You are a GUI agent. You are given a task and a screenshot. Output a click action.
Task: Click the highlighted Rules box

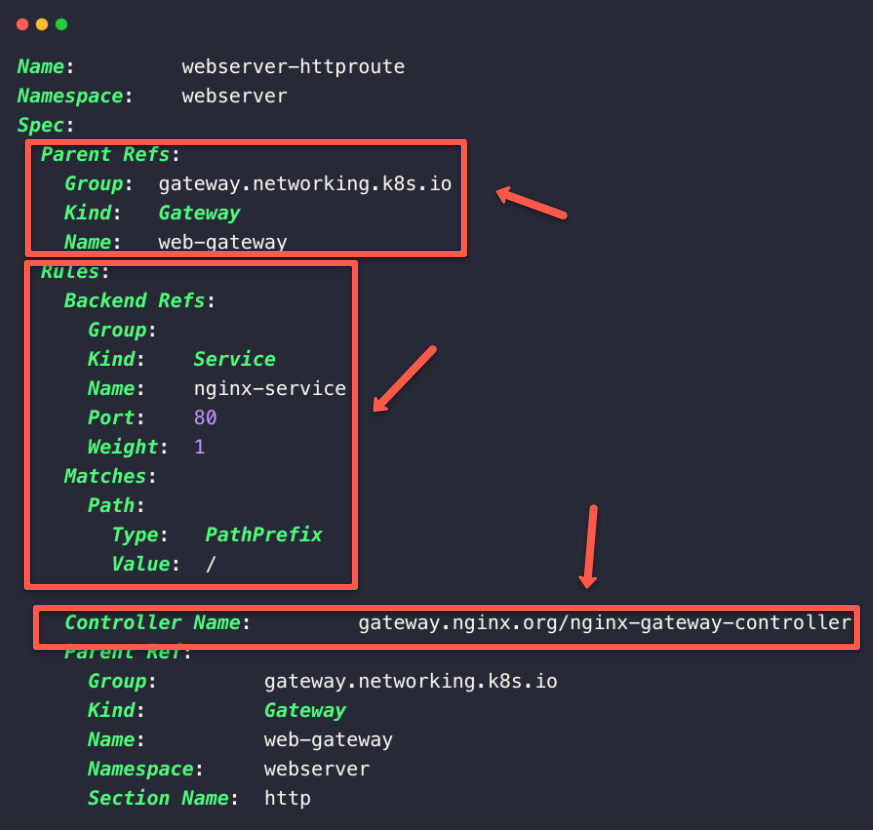pyautogui.click(x=190, y=425)
